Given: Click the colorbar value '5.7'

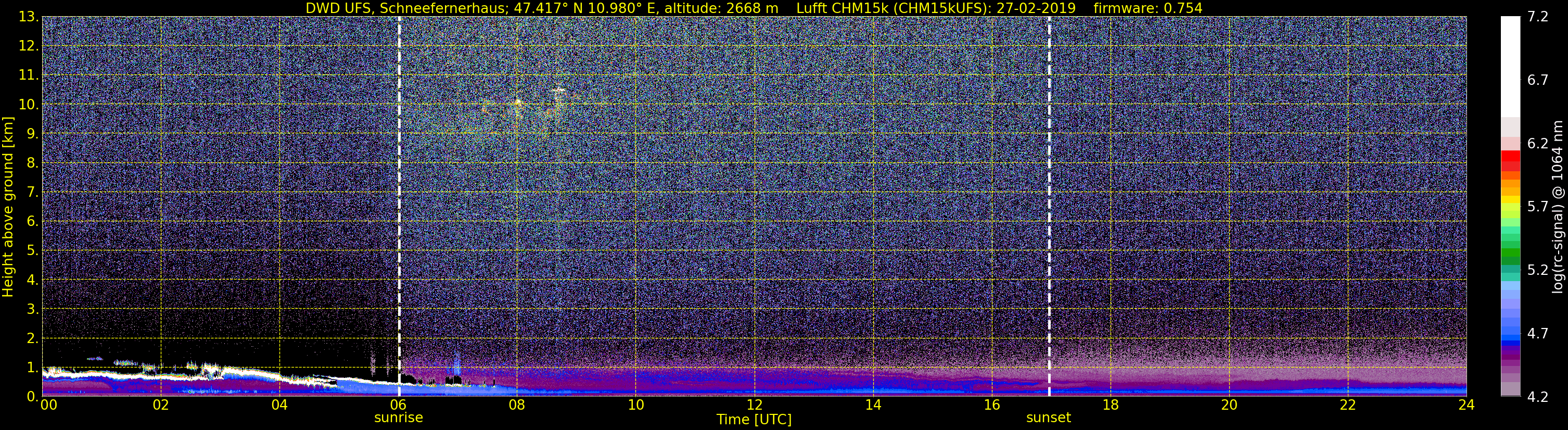Looking at the screenshot, I should 1538,207.
